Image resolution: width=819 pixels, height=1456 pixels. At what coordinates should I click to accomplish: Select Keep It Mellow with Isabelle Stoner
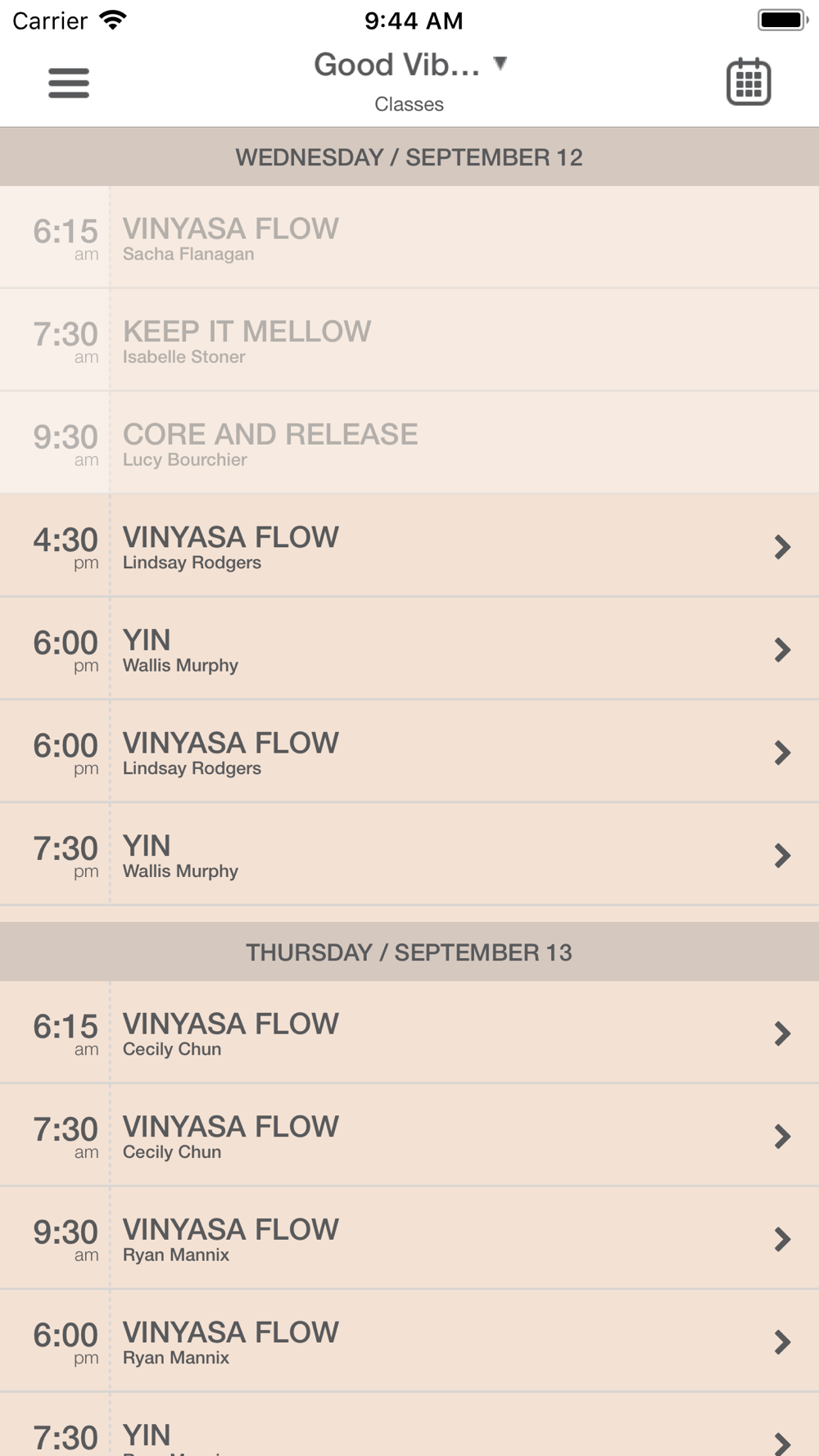click(409, 340)
